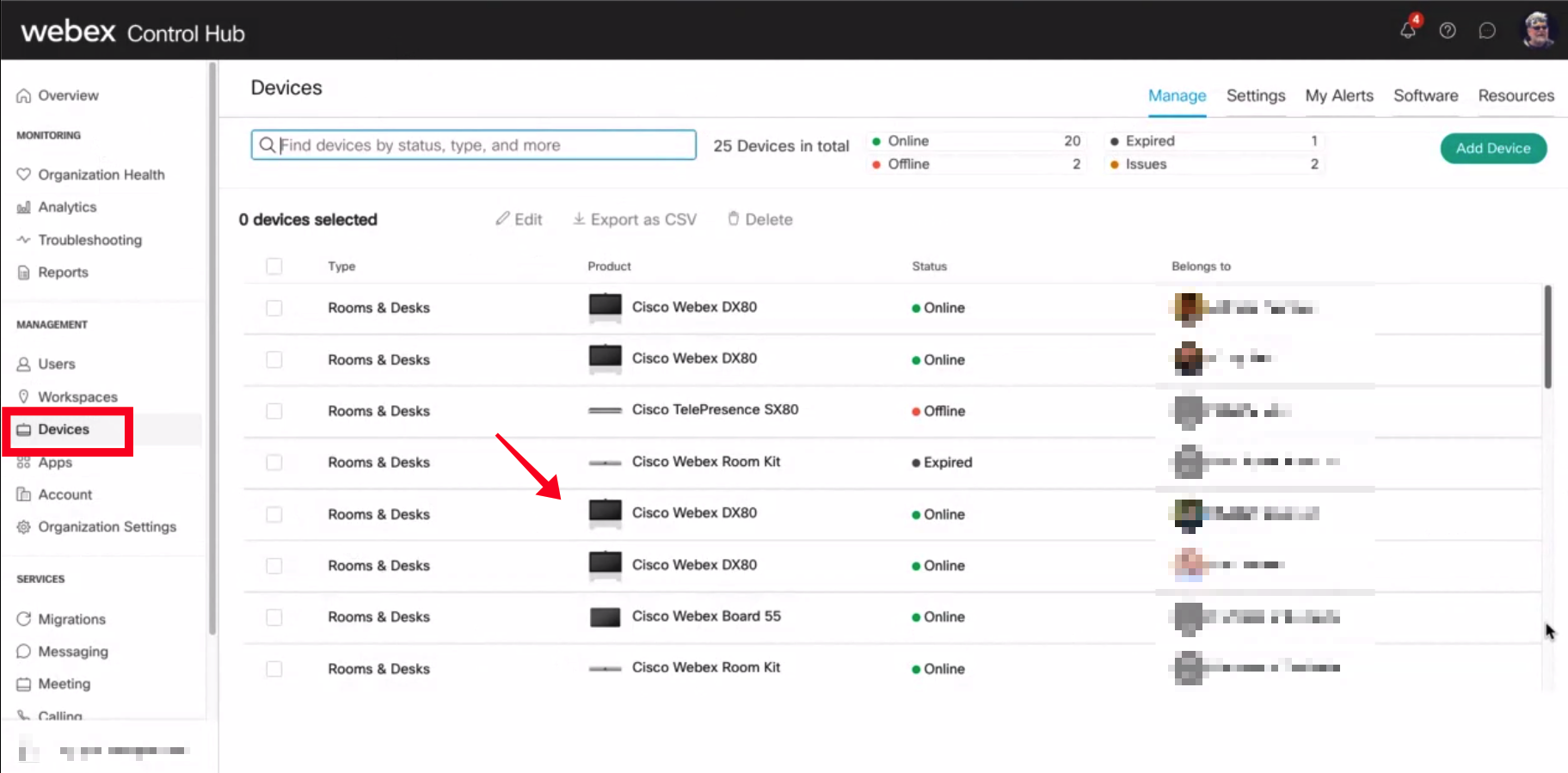Screen dimensions: 1568x773
Task: Click the Account building icon
Action: click(24, 494)
